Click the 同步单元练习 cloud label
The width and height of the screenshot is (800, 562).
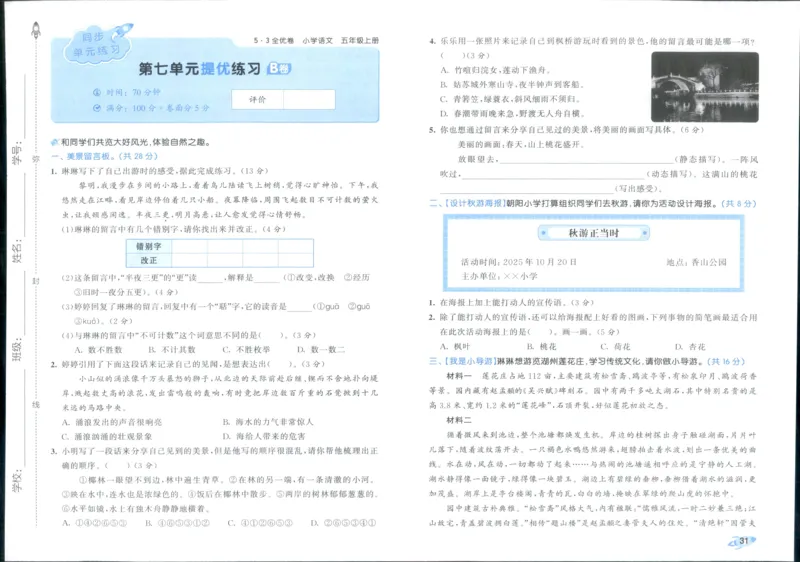coord(95,44)
